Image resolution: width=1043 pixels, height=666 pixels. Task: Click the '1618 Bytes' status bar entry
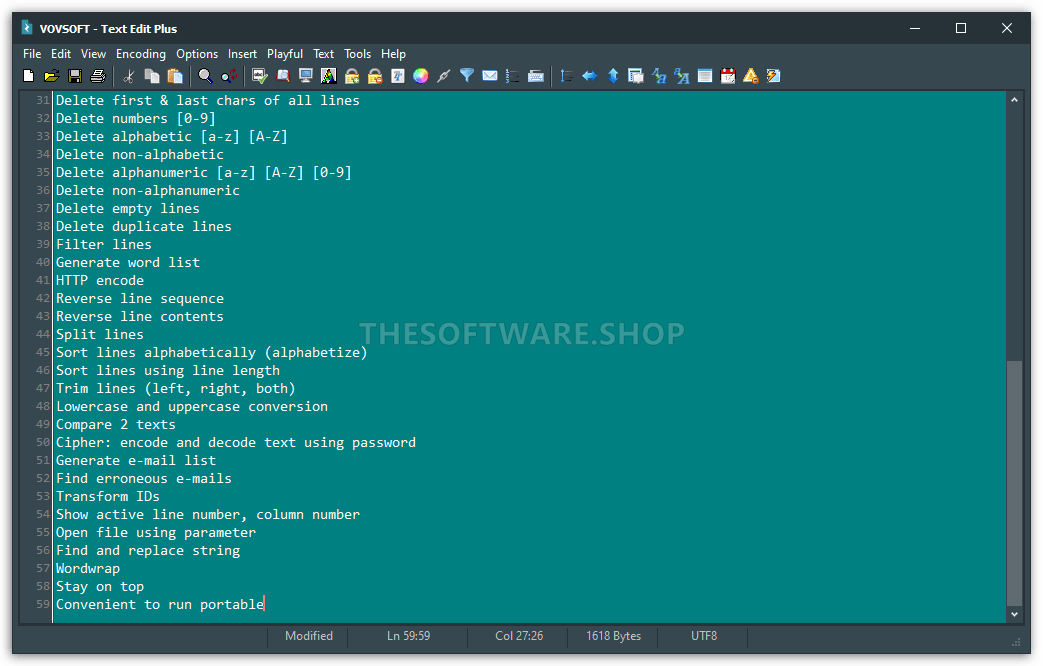tap(613, 636)
